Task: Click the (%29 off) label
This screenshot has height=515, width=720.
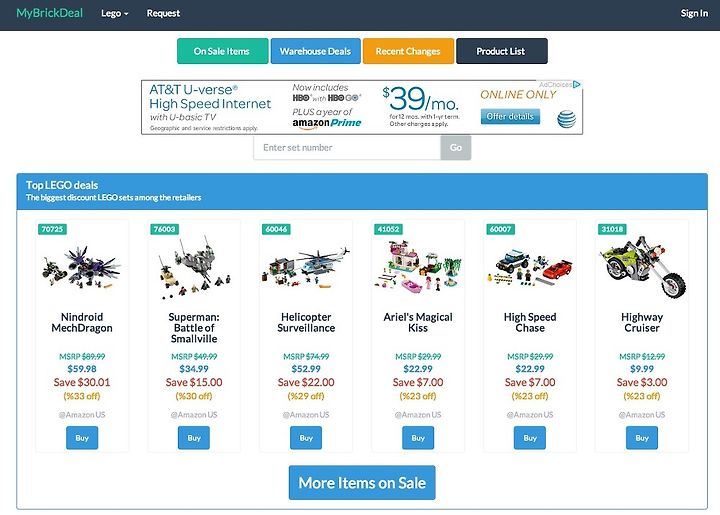Action: coord(306,396)
